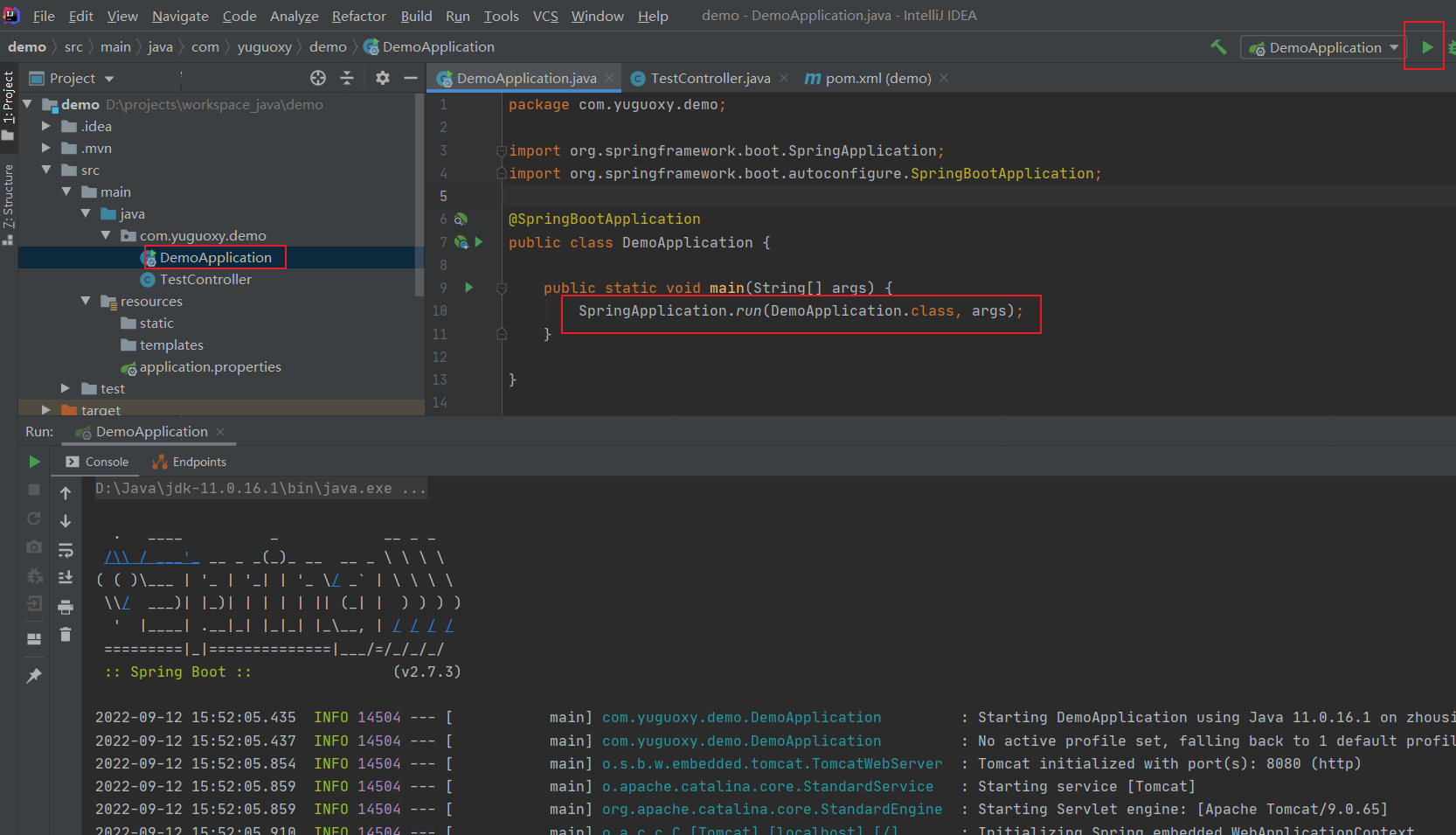Screen dimensions: 1456x835
Task: Expand the .mvn folder
Action: coord(46,148)
